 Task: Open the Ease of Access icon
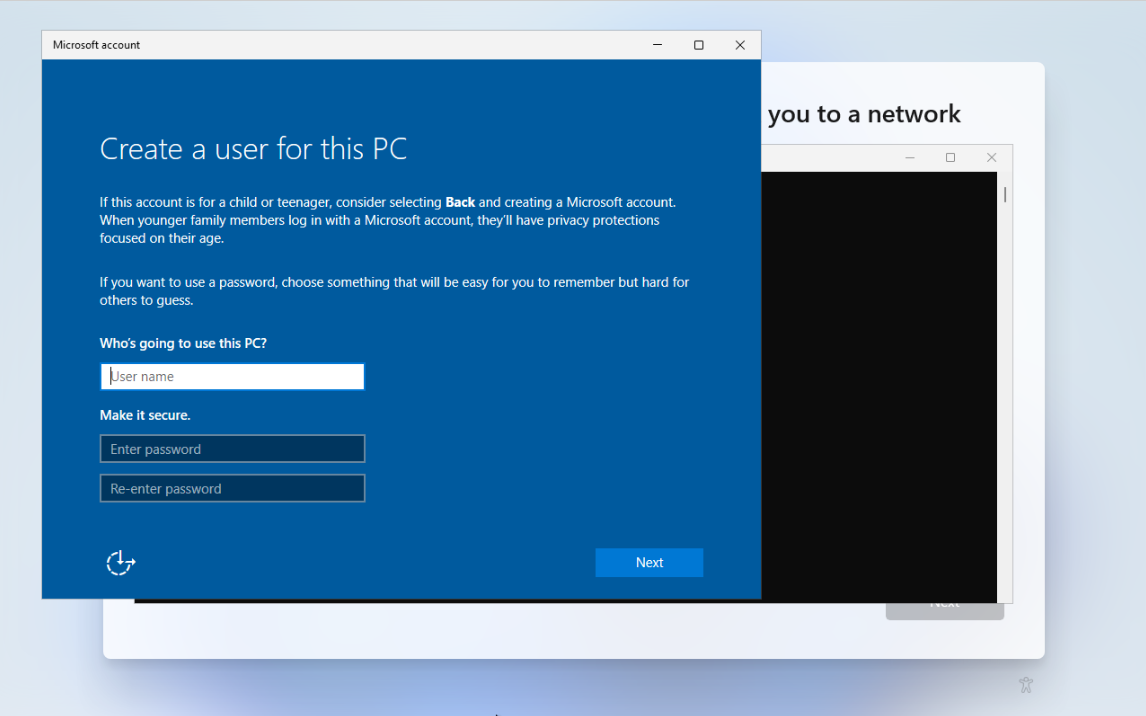tap(121, 563)
